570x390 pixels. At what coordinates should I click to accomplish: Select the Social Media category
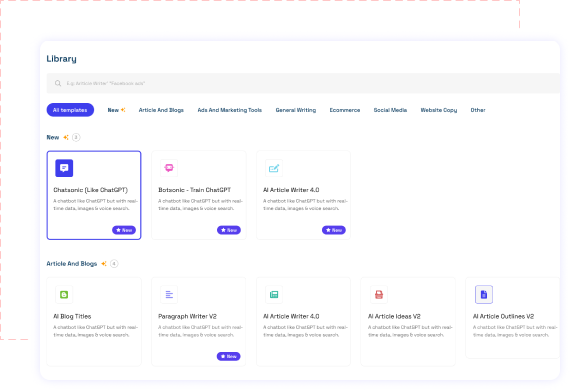(390, 110)
